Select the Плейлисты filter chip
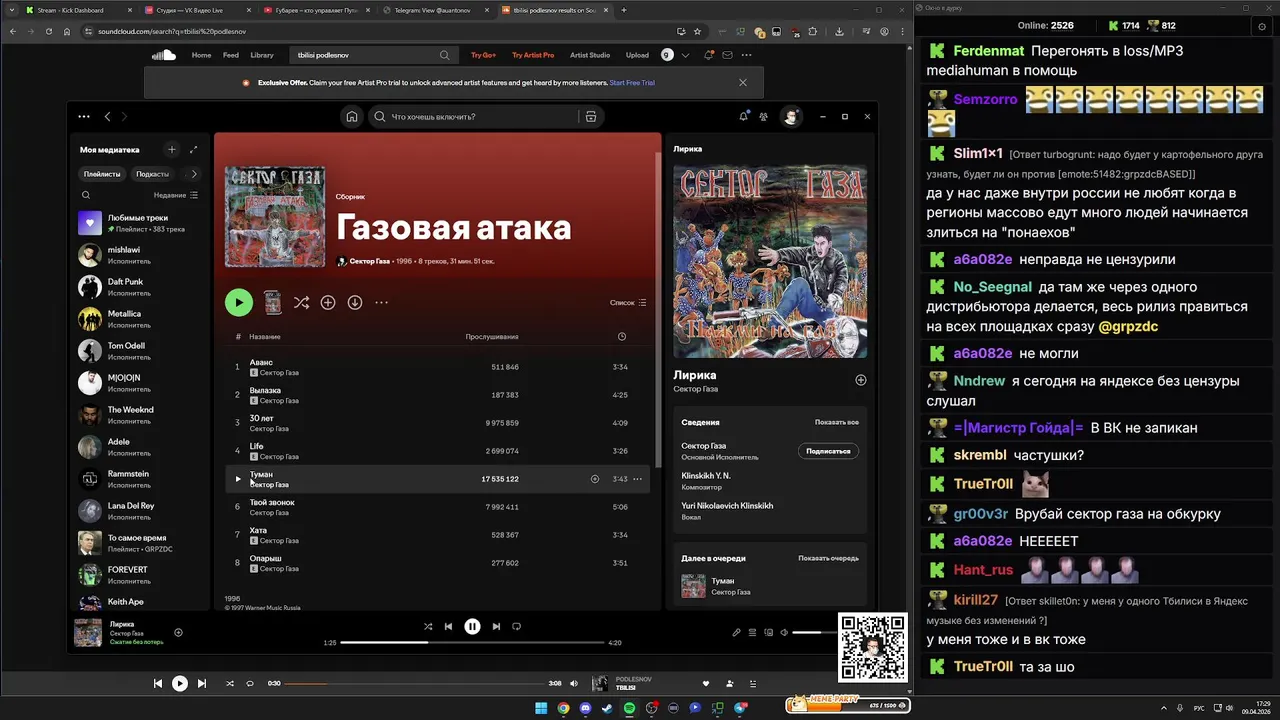This screenshot has height=720, width=1280. (x=102, y=174)
